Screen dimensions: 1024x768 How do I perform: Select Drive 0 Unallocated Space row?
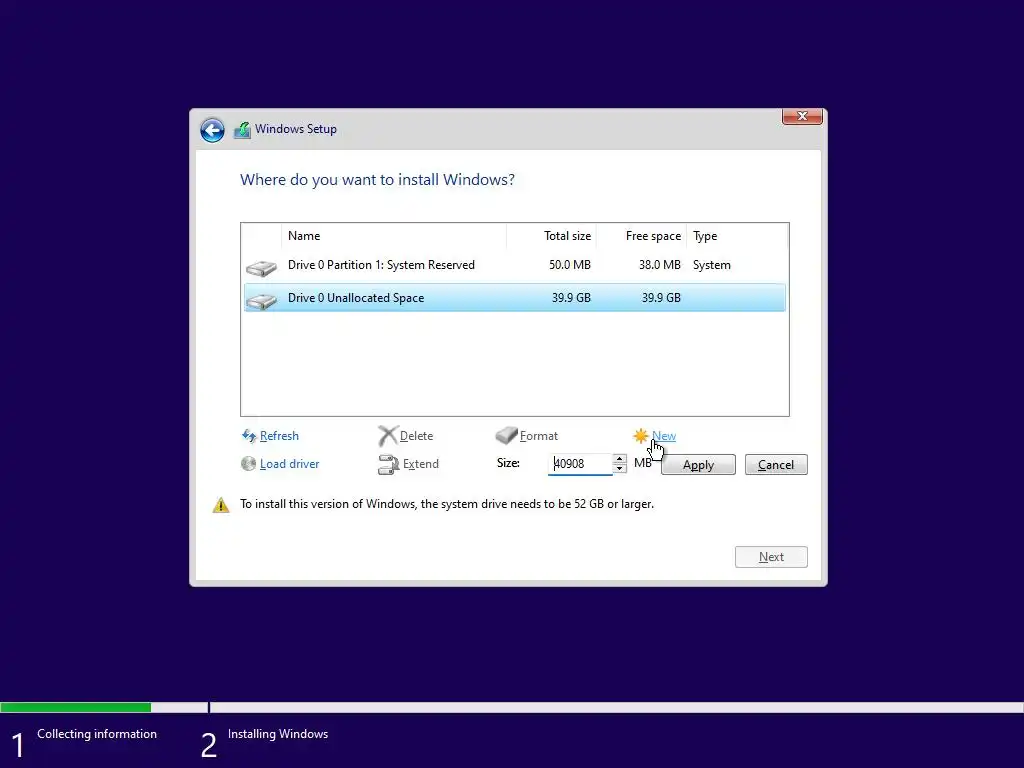click(515, 298)
